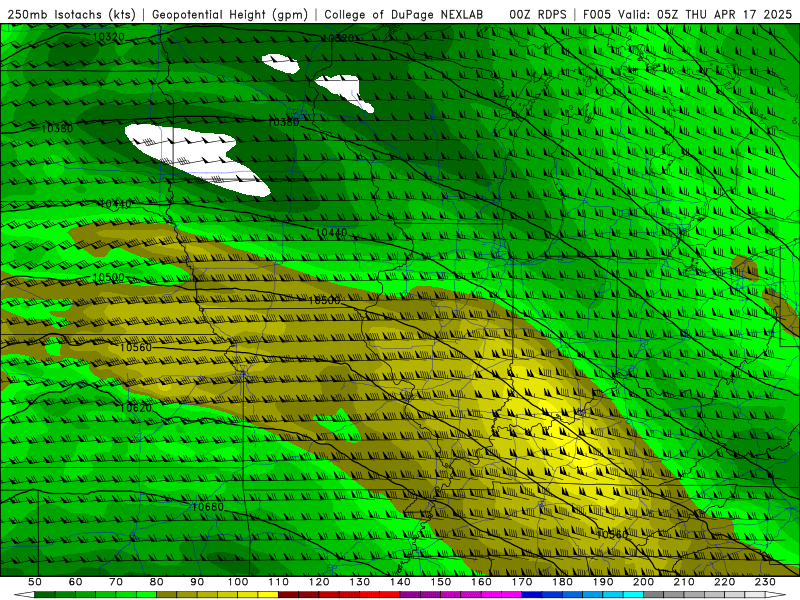The width and height of the screenshot is (800, 600).
Task: Click the 170 knot label on the color scale
Action: coord(522,582)
